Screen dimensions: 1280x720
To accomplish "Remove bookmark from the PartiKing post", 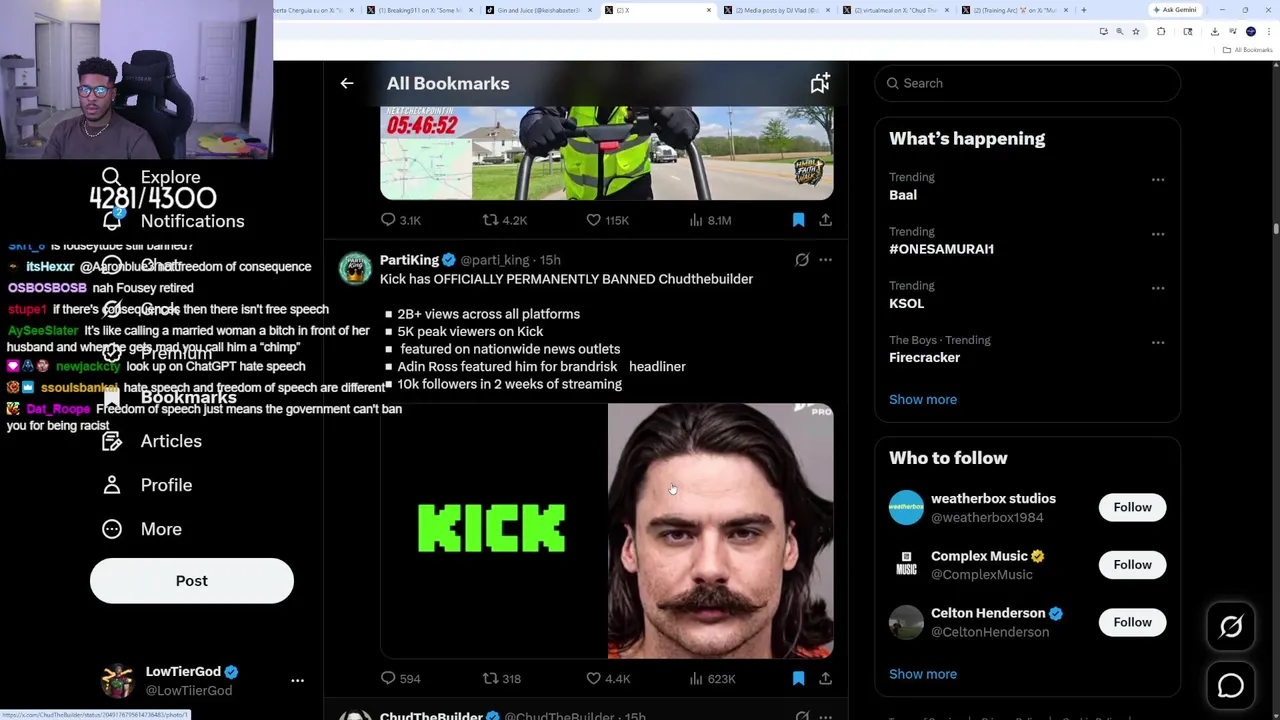I will (x=798, y=679).
